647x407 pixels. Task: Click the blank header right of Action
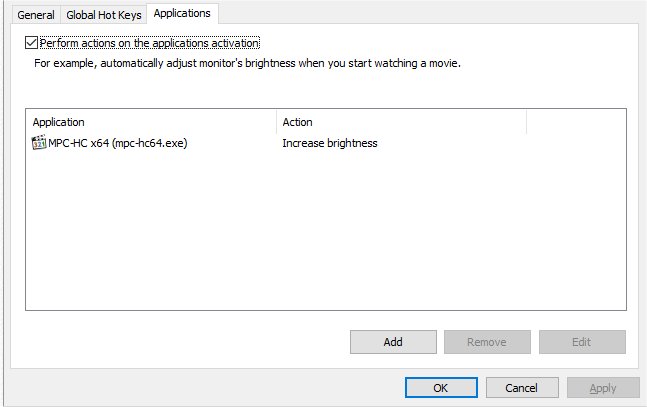click(x=575, y=122)
